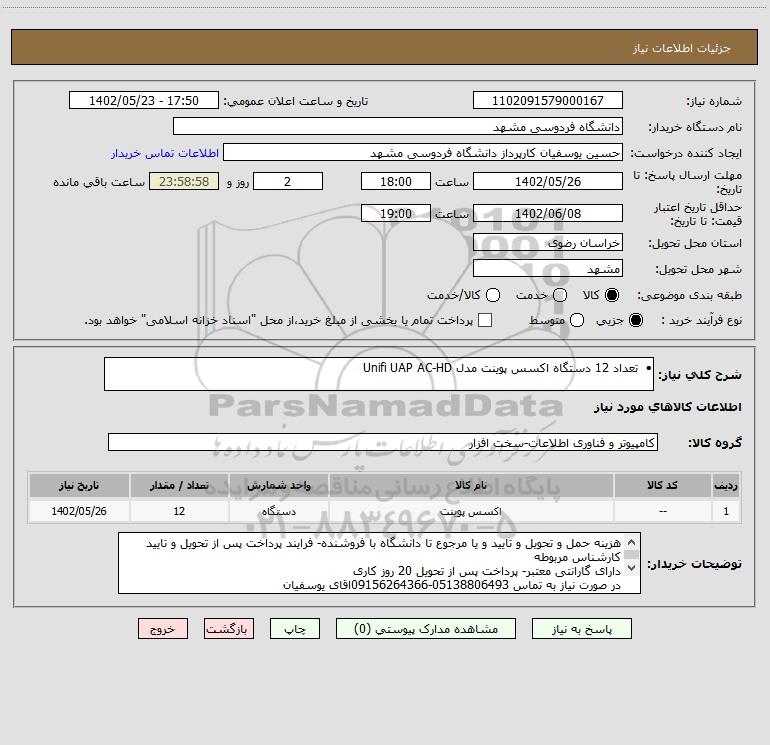Open the اطلاعات تماس خریدار link
This screenshot has height=745, width=770.
pos(165,153)
